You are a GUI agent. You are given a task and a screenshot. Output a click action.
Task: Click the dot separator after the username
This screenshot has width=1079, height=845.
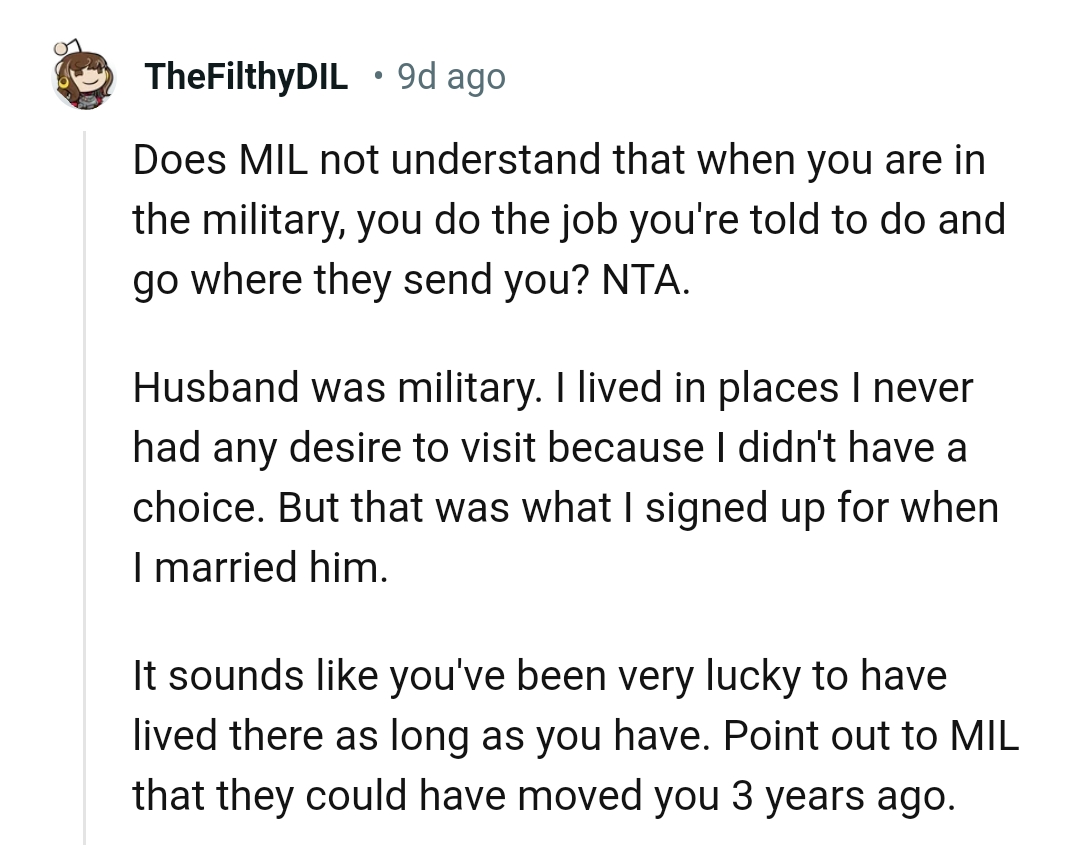380,76
